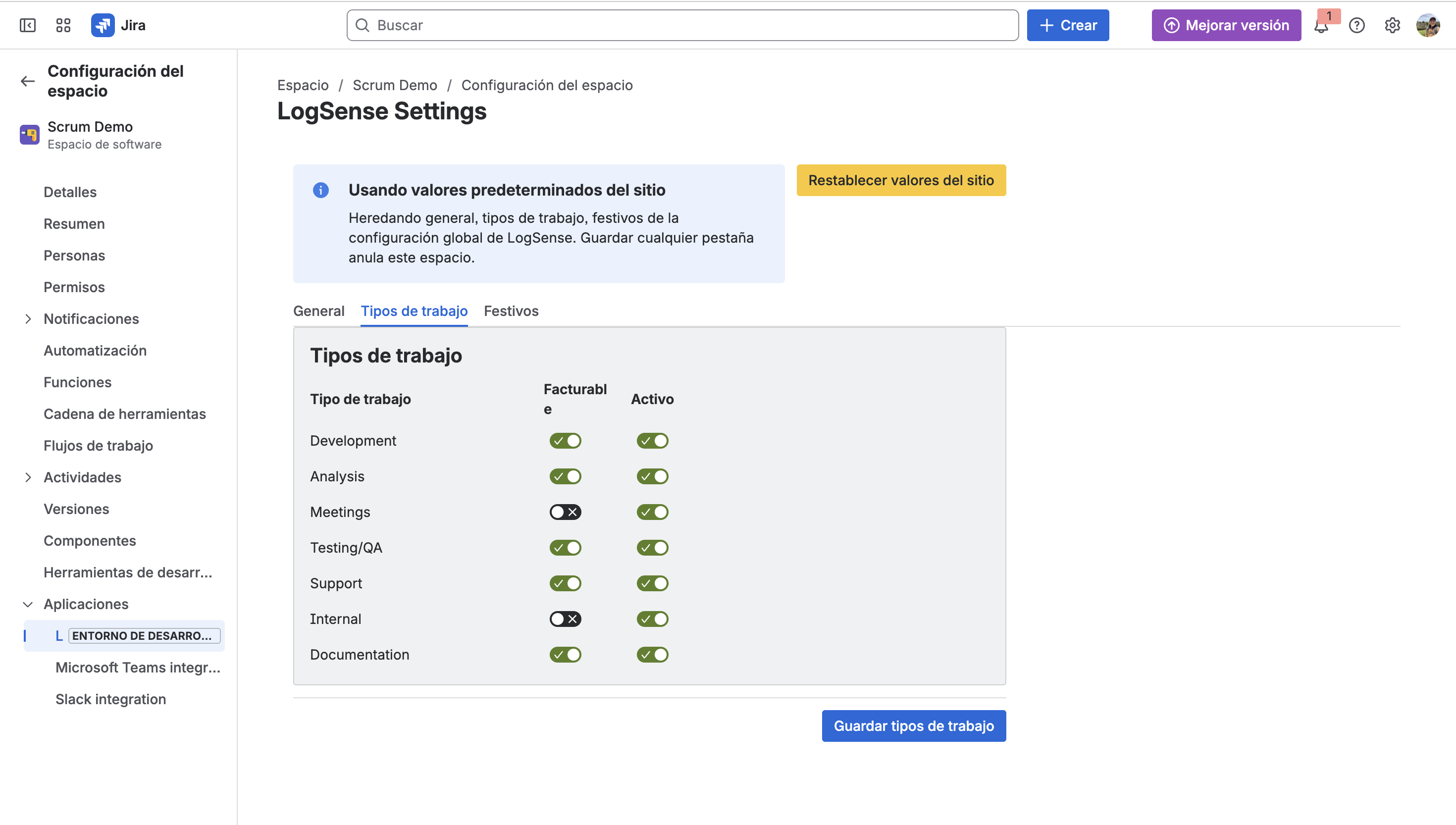Select the Tipos de trabajo tab
Screen dimensions: 1456x825
click(414, 311)
